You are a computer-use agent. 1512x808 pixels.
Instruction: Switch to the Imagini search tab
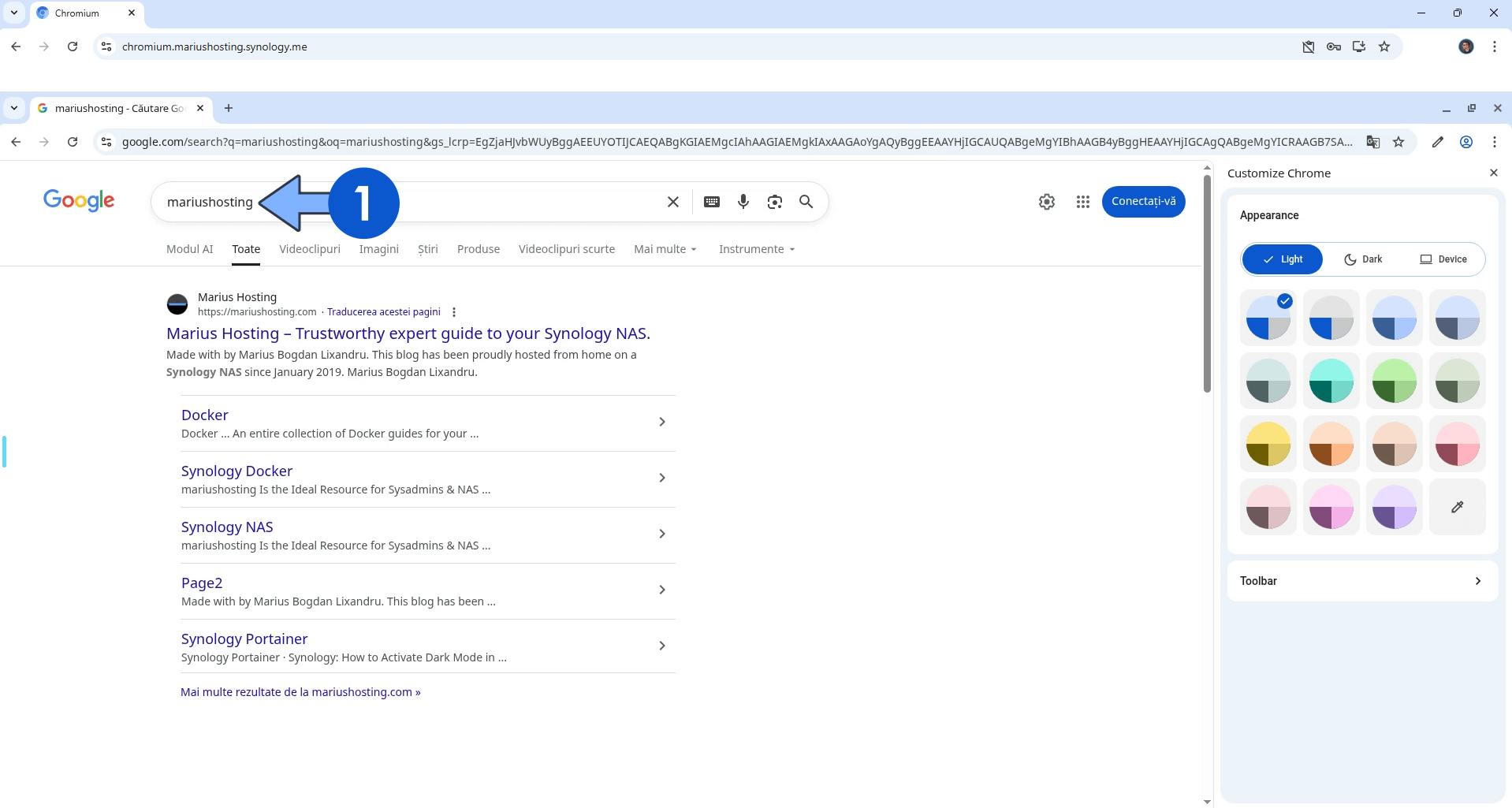click(378, 248)
